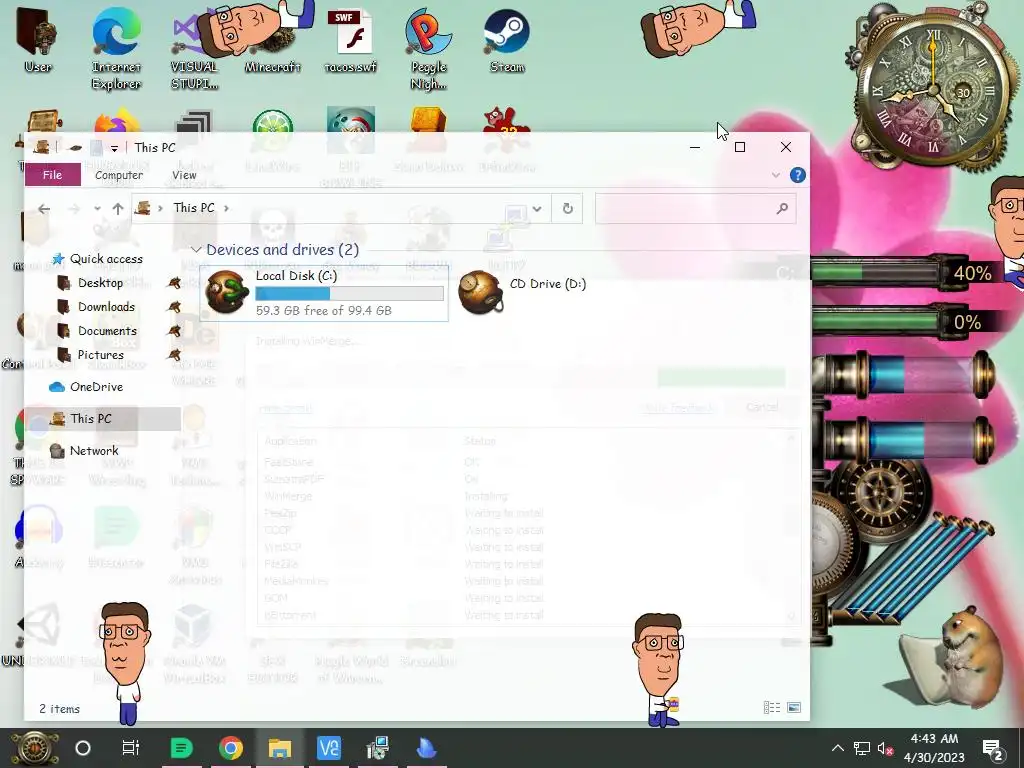1024x768 pixels.
Task: Refresh the This PC address bar
Action: click(x=568, y=208)
